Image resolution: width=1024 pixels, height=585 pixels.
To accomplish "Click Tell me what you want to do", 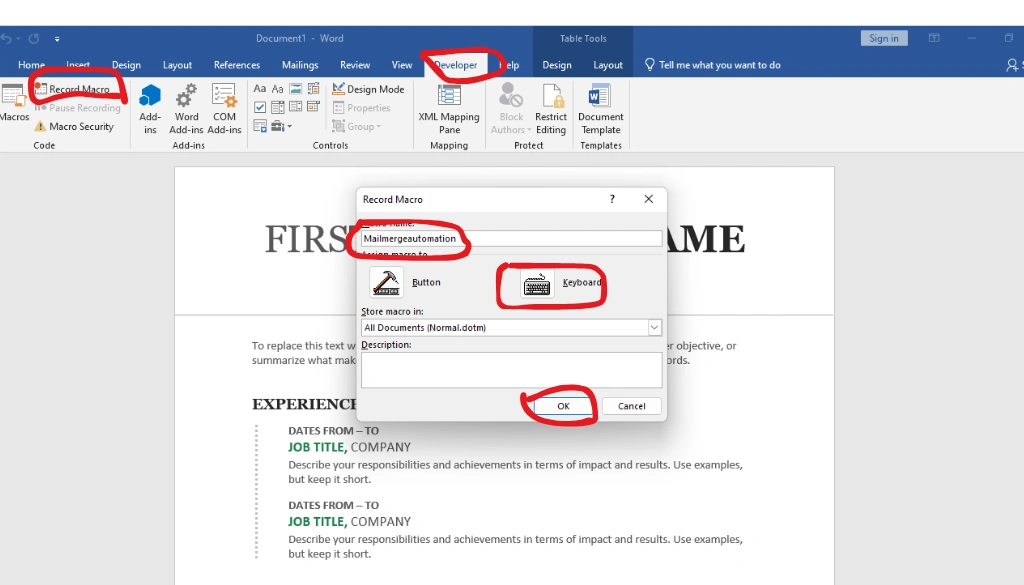I will [712, 65].
